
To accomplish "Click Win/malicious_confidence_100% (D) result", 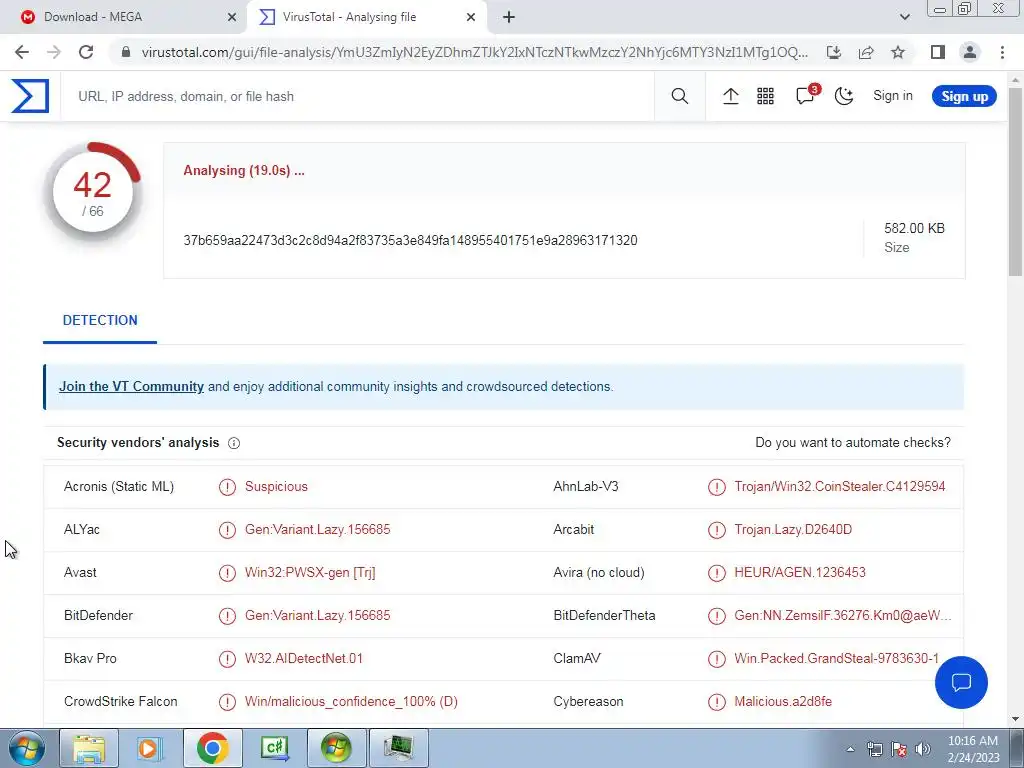I will (x=351, y=701).
